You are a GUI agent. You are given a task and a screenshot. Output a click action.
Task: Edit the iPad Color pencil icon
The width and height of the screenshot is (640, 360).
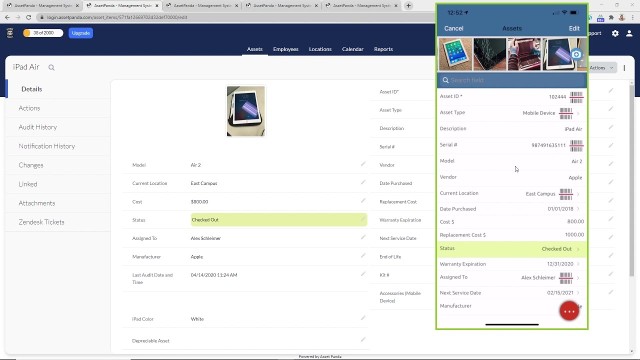(363, 318)
